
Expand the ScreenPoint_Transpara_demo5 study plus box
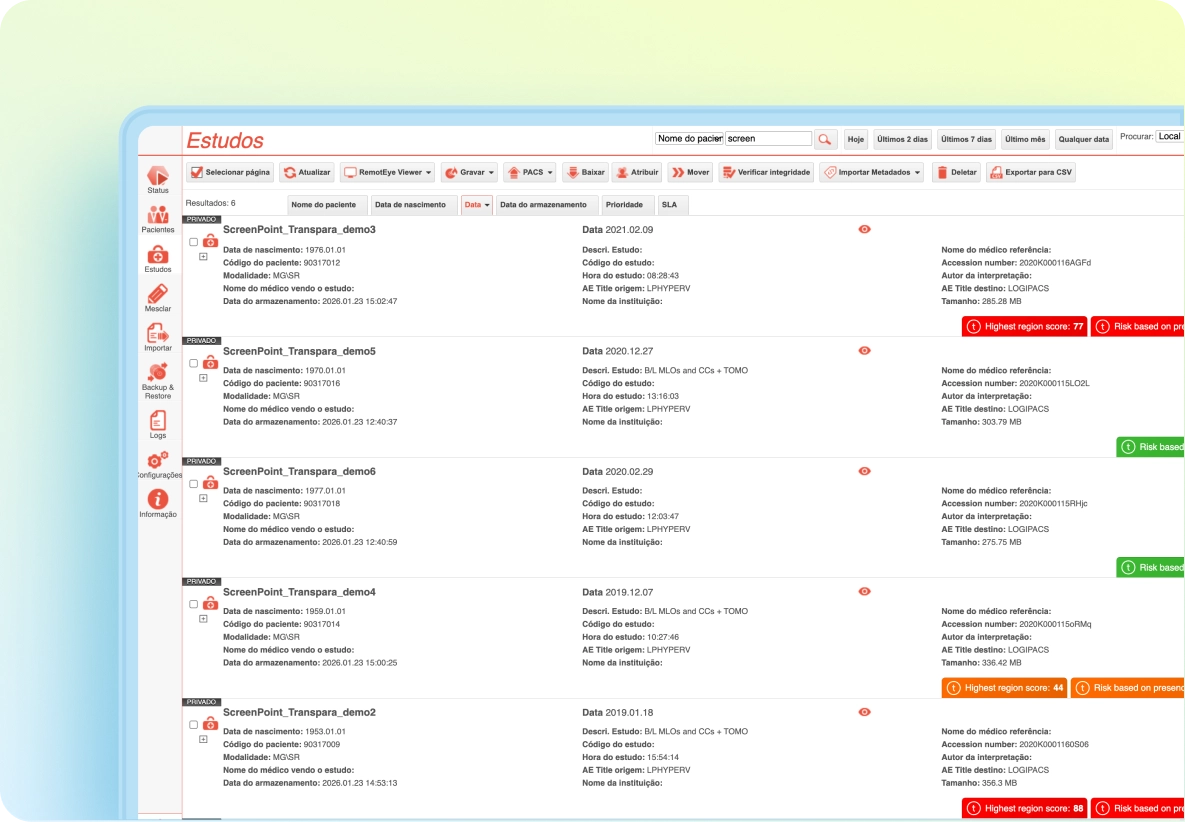point(203,378)
